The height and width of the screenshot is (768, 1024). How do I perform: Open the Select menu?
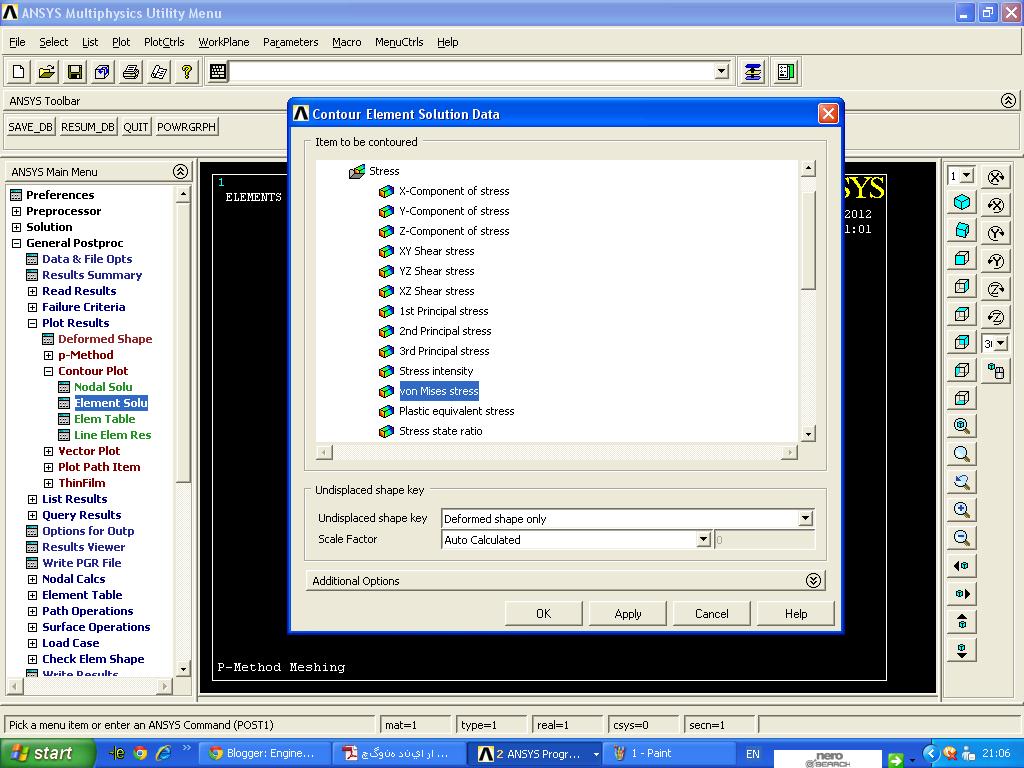[x=54, y=42]
